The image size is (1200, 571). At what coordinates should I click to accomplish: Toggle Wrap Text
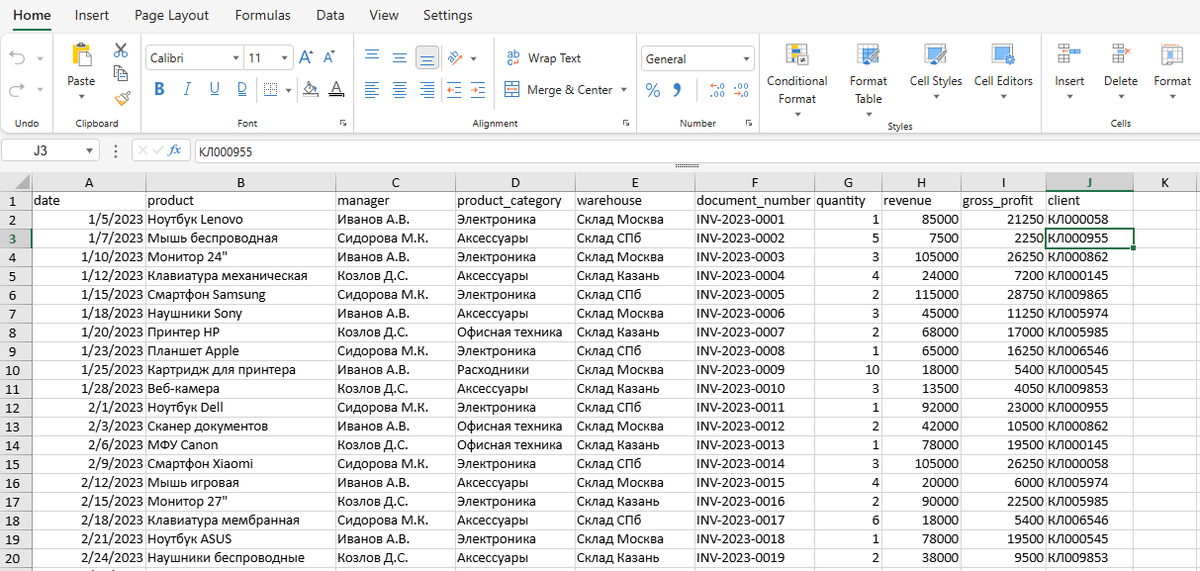click(x=542, y=58)
